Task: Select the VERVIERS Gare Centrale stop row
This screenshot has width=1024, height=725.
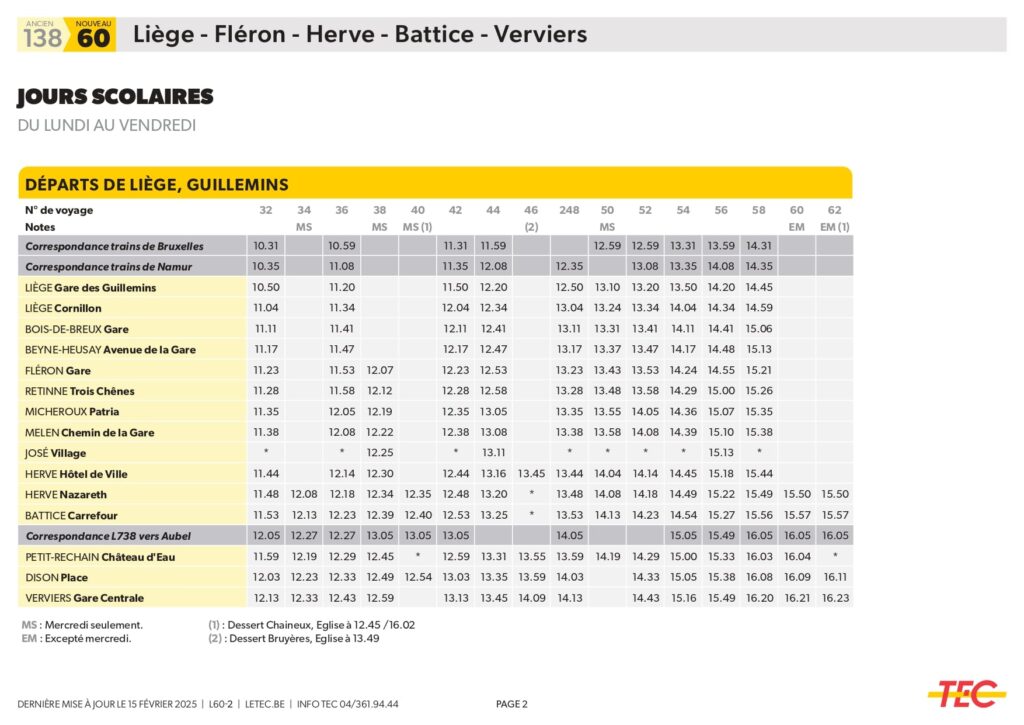Action: click(x=85, y=598)
